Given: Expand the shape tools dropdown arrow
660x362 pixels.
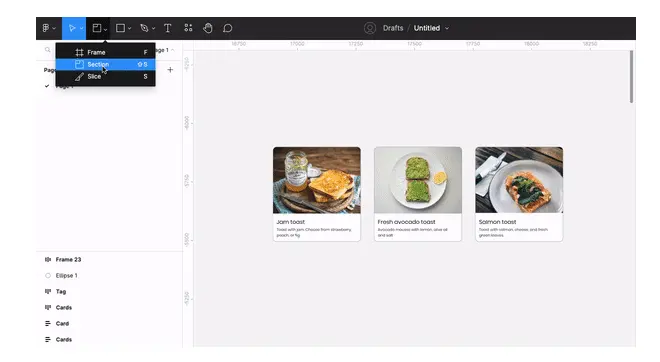Looking at the screenshot, I should (x=130, y=29).
